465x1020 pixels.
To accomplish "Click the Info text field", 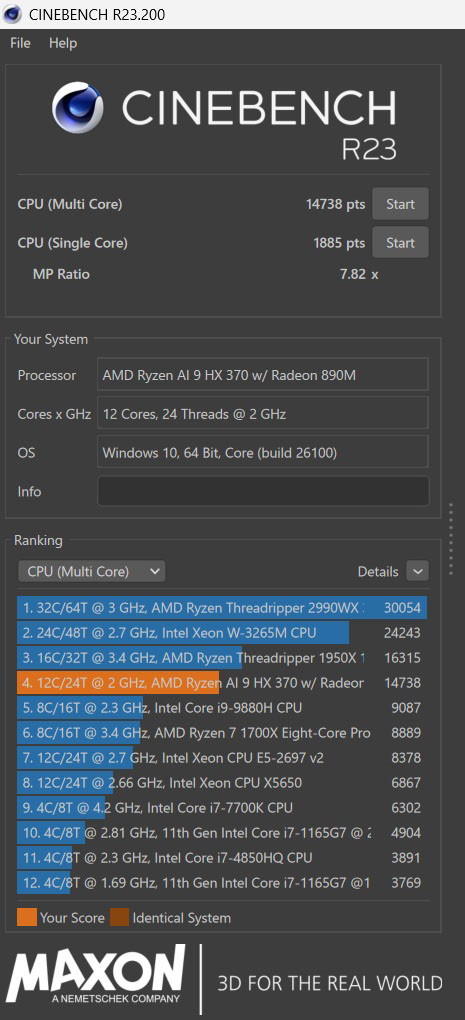I will 263,491.
